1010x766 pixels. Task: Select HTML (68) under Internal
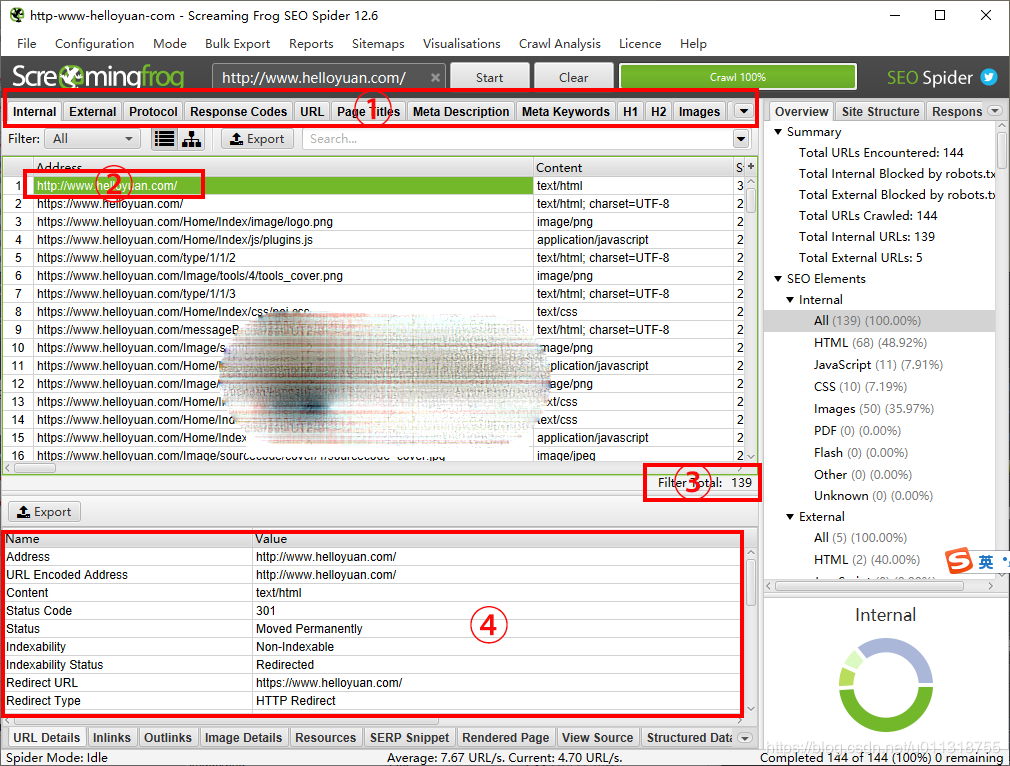(x=870, y=343)
